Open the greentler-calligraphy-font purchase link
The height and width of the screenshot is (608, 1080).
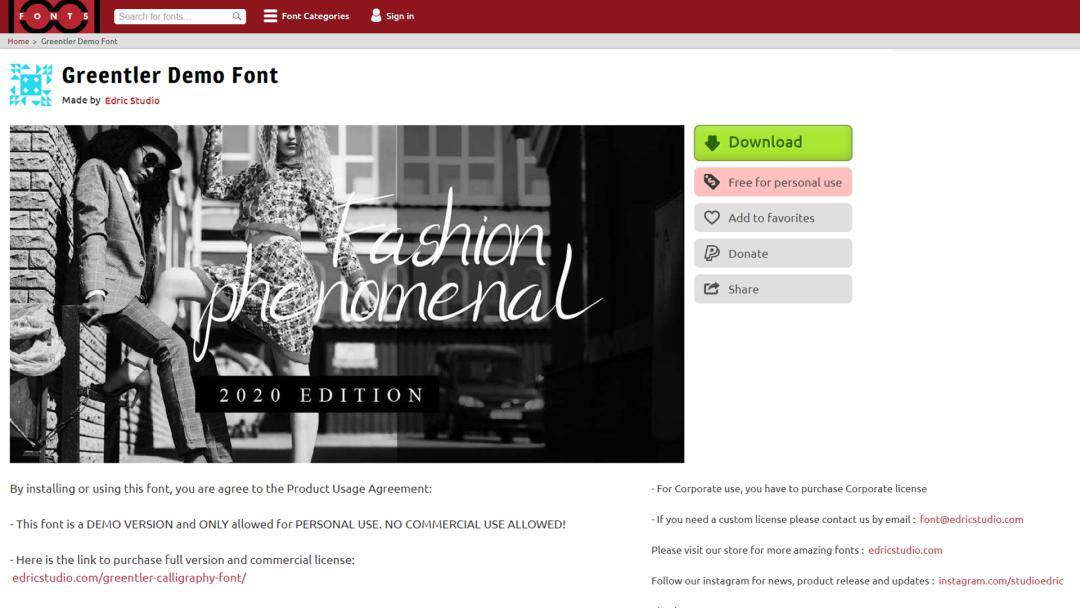129,578
